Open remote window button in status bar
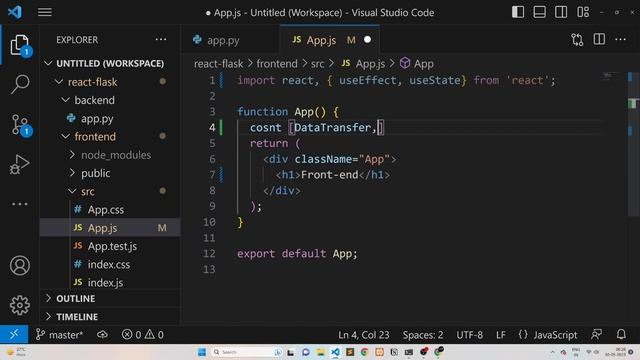The image size is (640, 360). [14, 335]
